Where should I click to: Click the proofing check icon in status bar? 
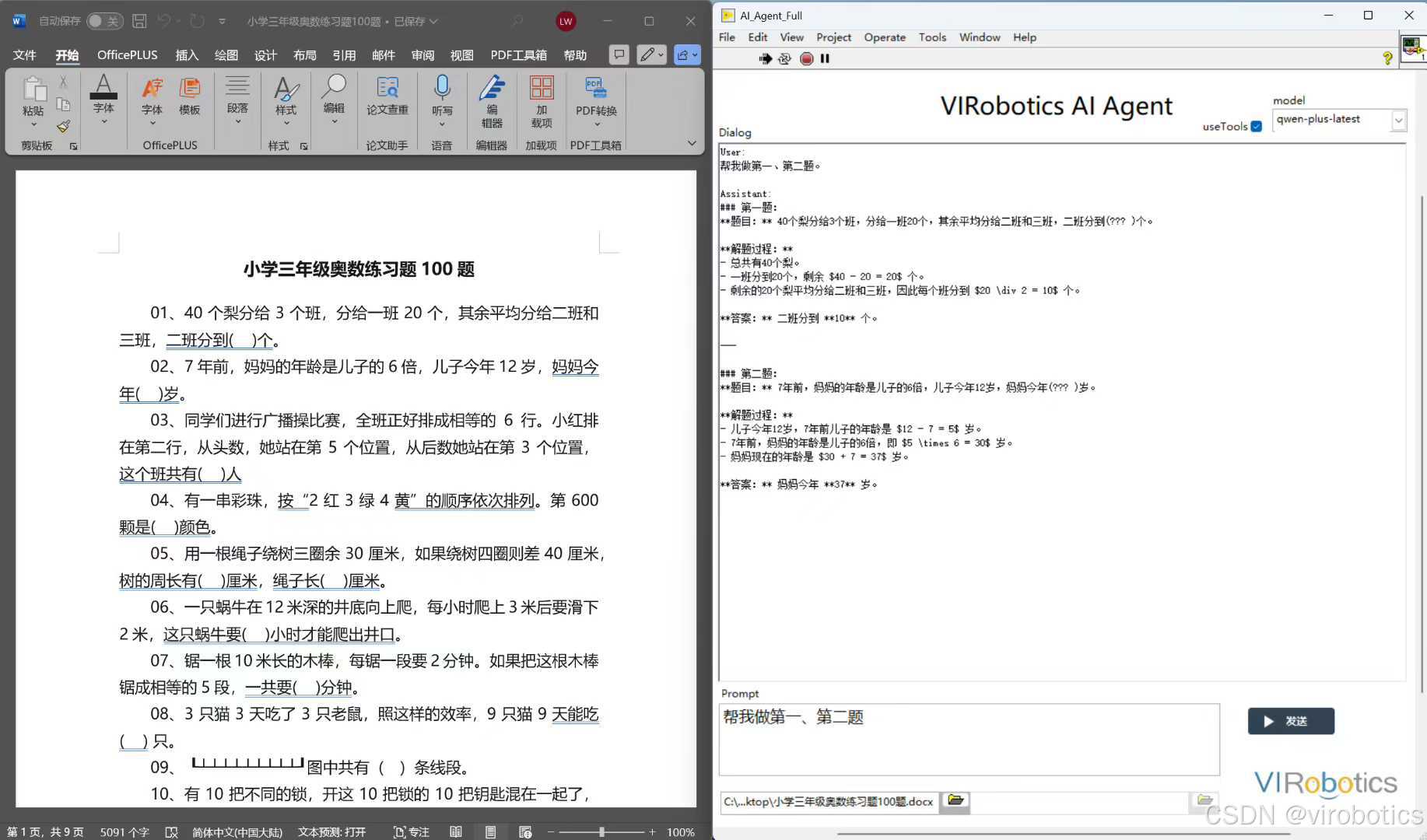172,831
